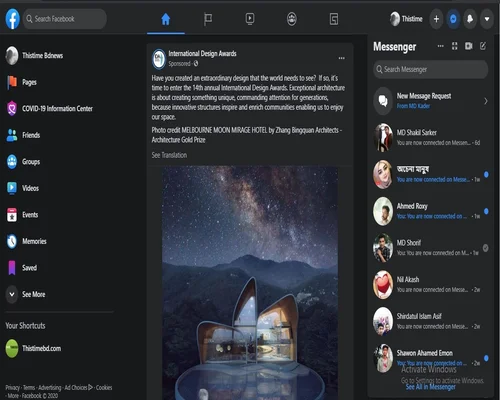The height and width of the screenshot is (400, 500).
Task: Open International Design Awards page name
Action: pos(202,53)
